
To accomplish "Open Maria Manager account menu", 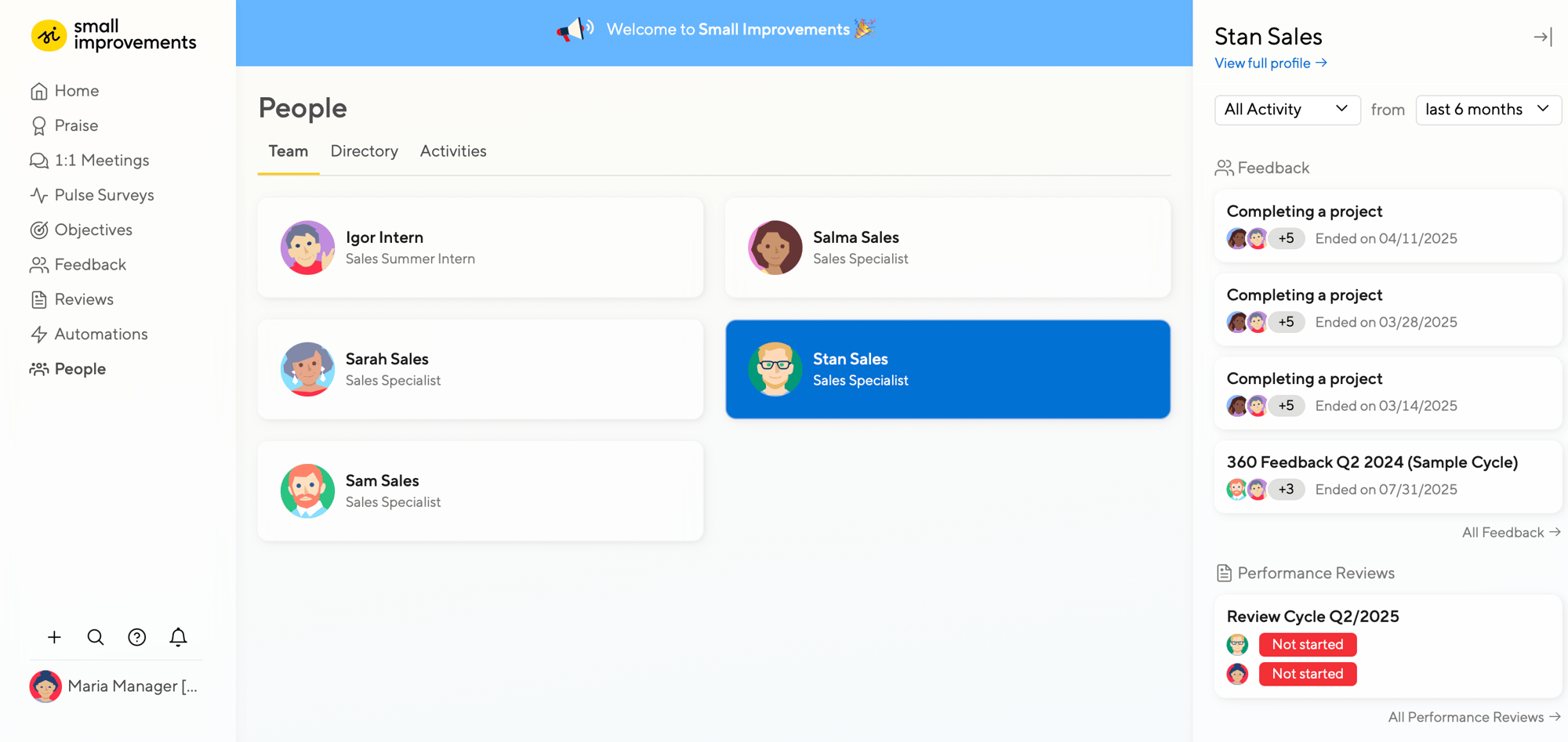I will [114, 686].
